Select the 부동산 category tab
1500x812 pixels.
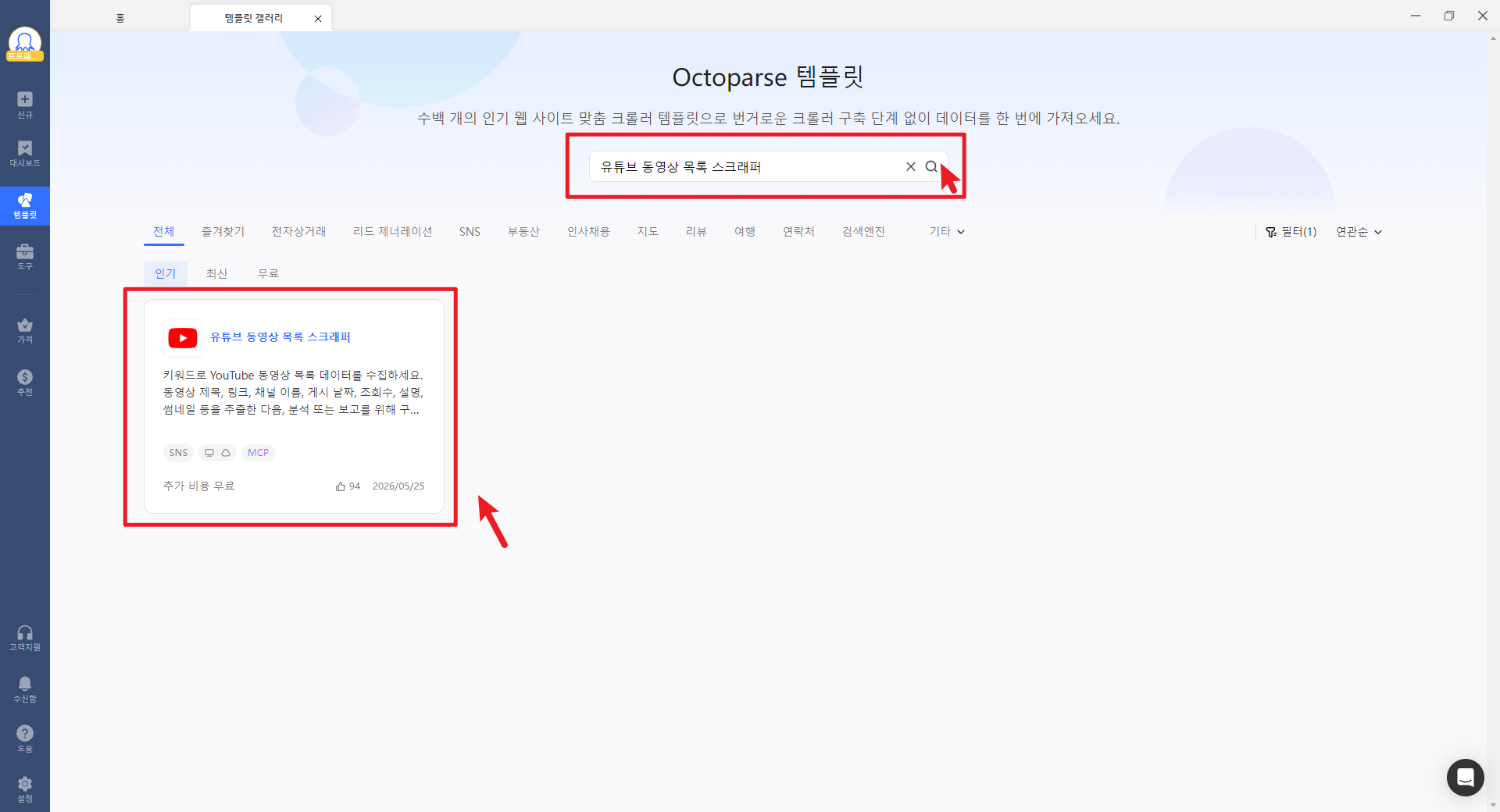click(523, 232)
